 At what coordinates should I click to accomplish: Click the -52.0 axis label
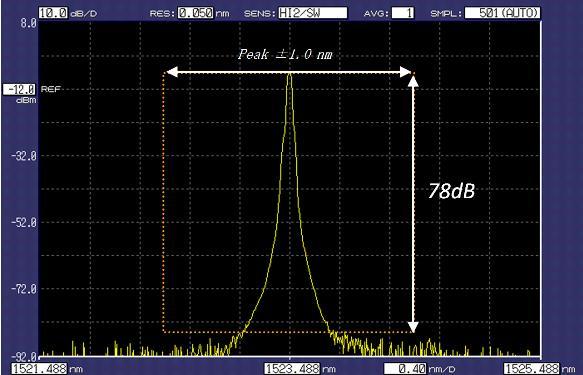[24, 223]
